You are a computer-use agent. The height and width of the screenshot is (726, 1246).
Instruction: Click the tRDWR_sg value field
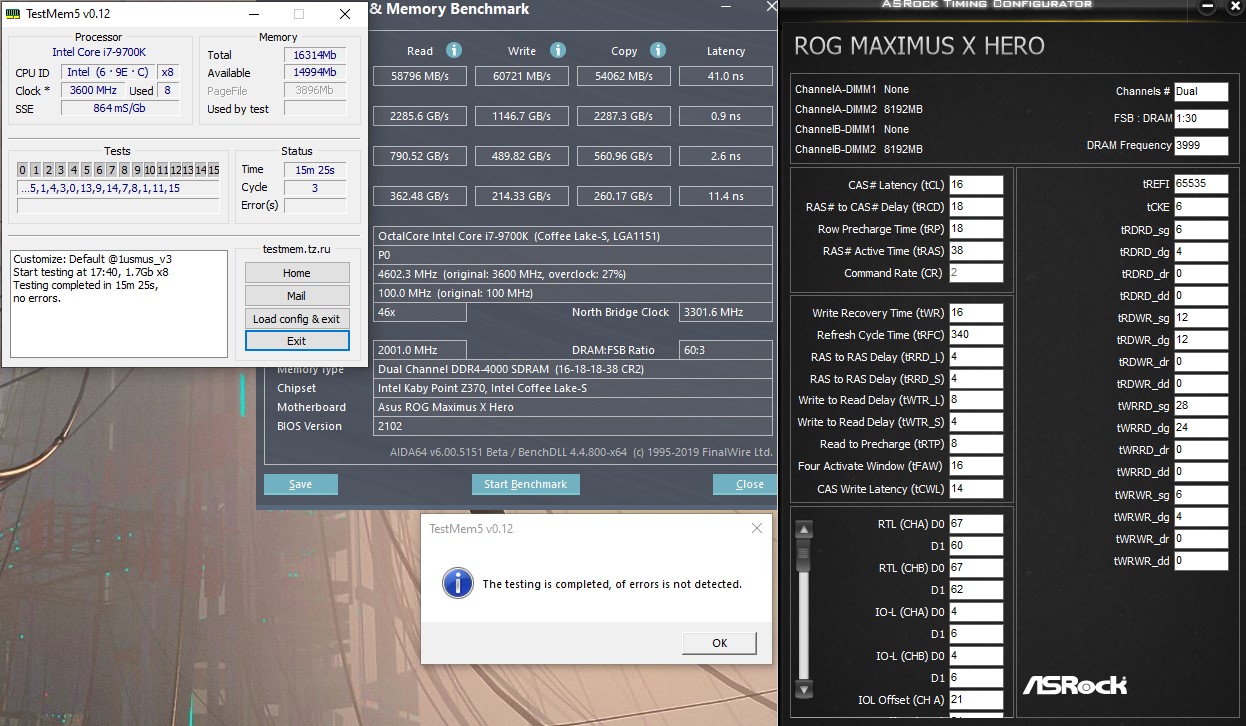(1201, 317)
